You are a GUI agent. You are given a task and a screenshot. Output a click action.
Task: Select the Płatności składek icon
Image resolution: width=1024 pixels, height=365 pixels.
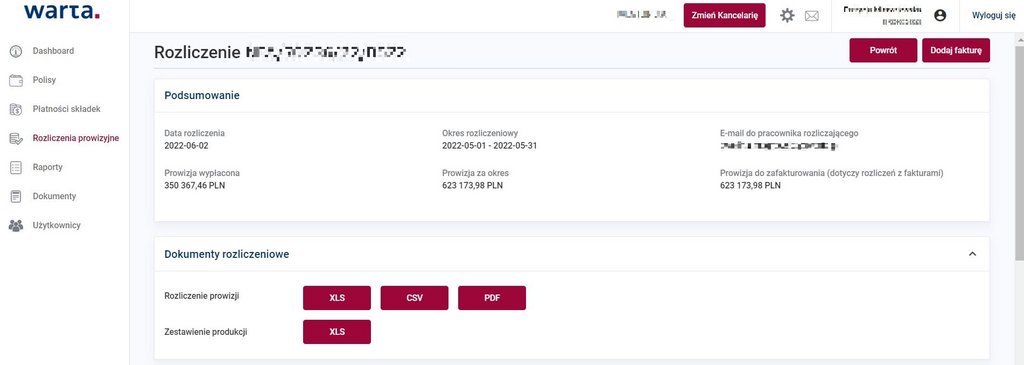tap(16, 109)
